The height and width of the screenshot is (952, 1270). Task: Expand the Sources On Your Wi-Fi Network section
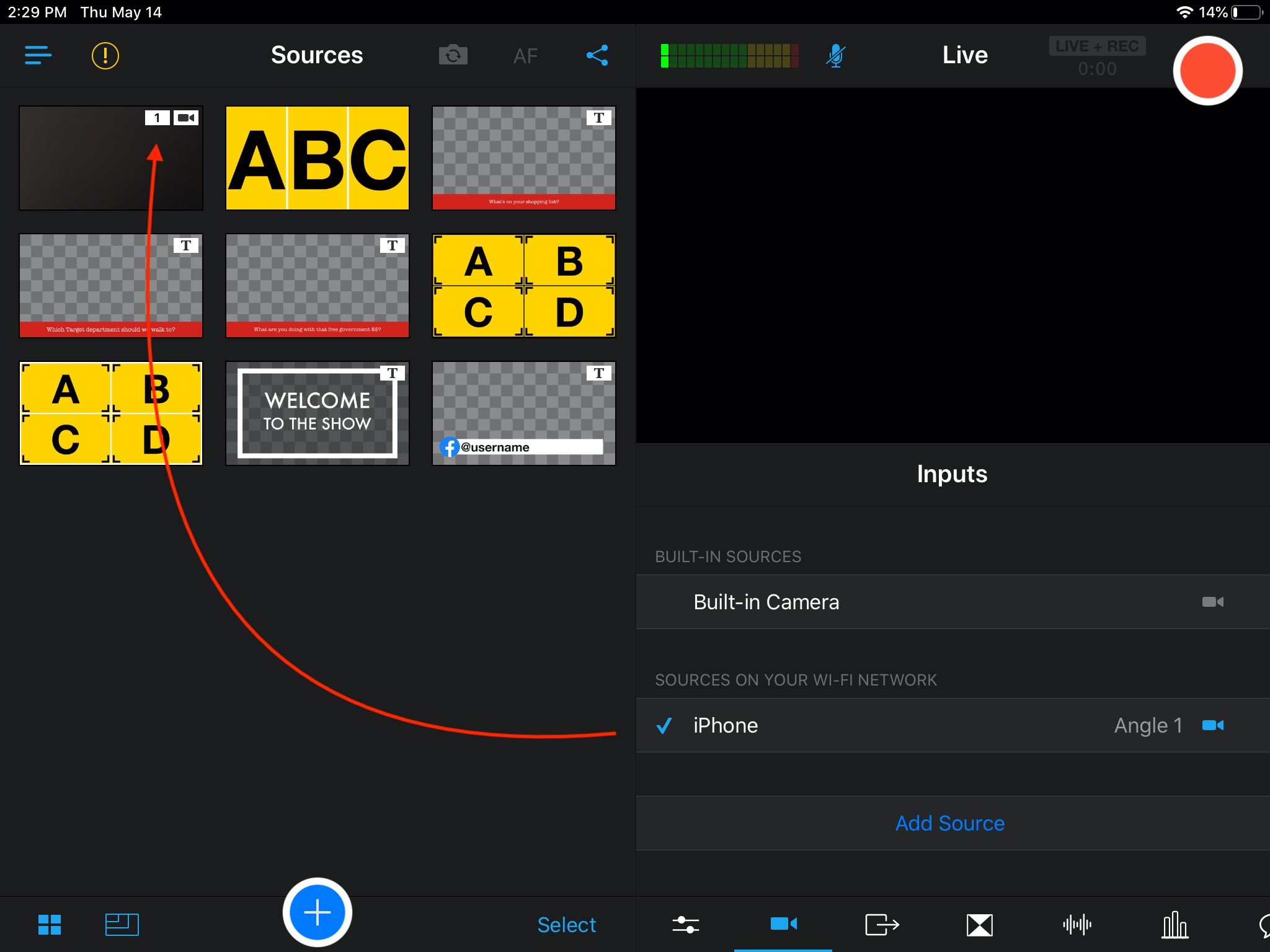point(795,679)
